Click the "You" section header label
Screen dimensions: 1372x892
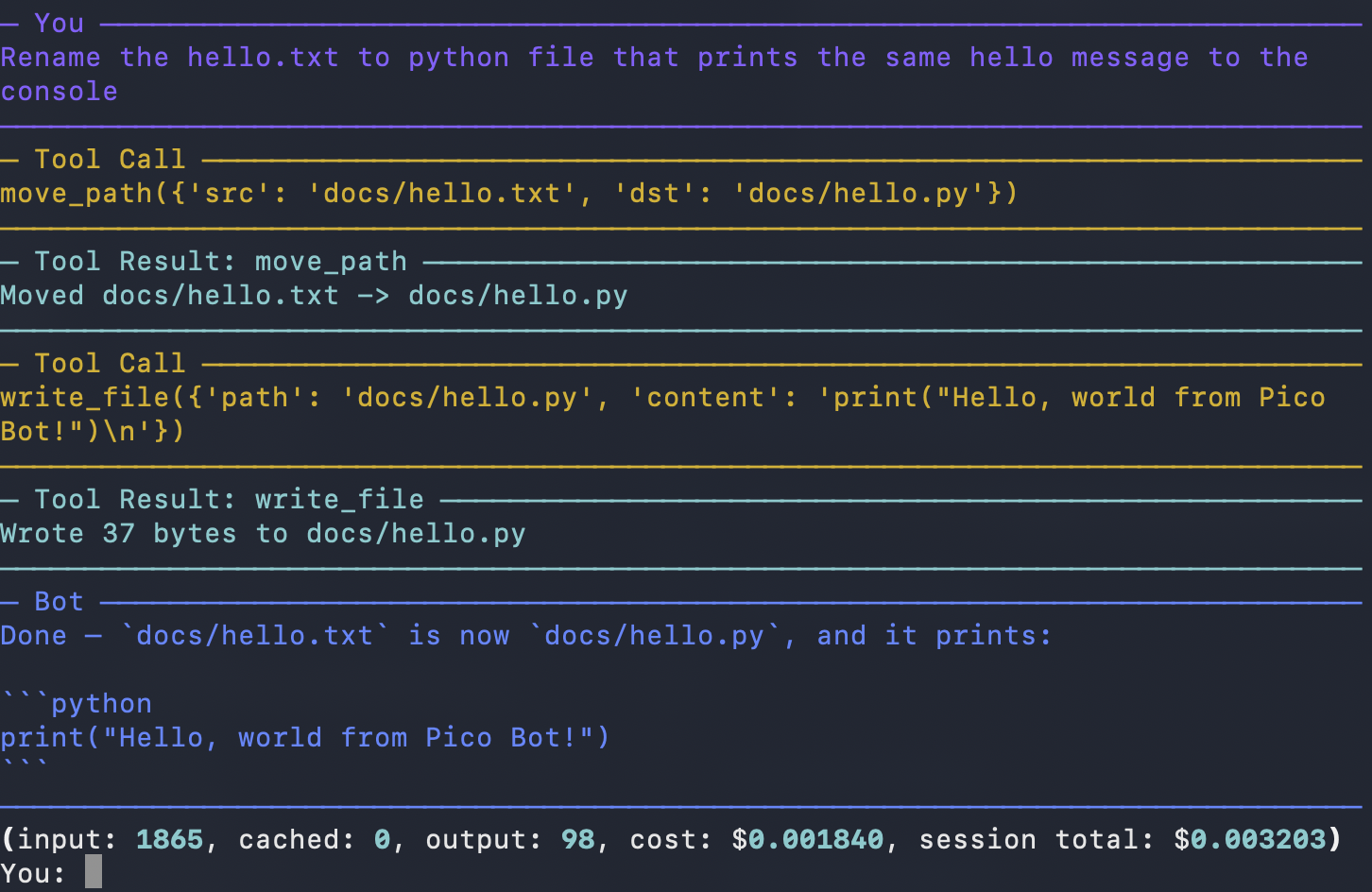click(60, 23)
